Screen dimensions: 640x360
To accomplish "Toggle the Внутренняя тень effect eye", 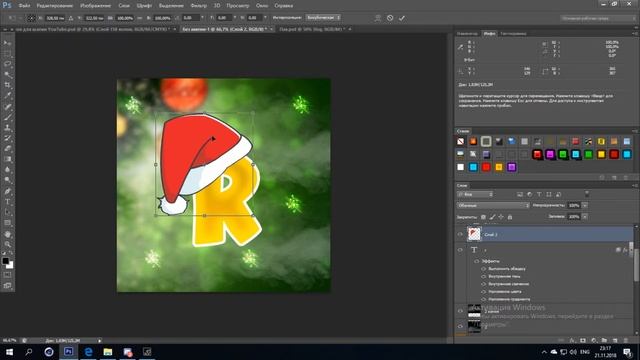I will [484, 276].
